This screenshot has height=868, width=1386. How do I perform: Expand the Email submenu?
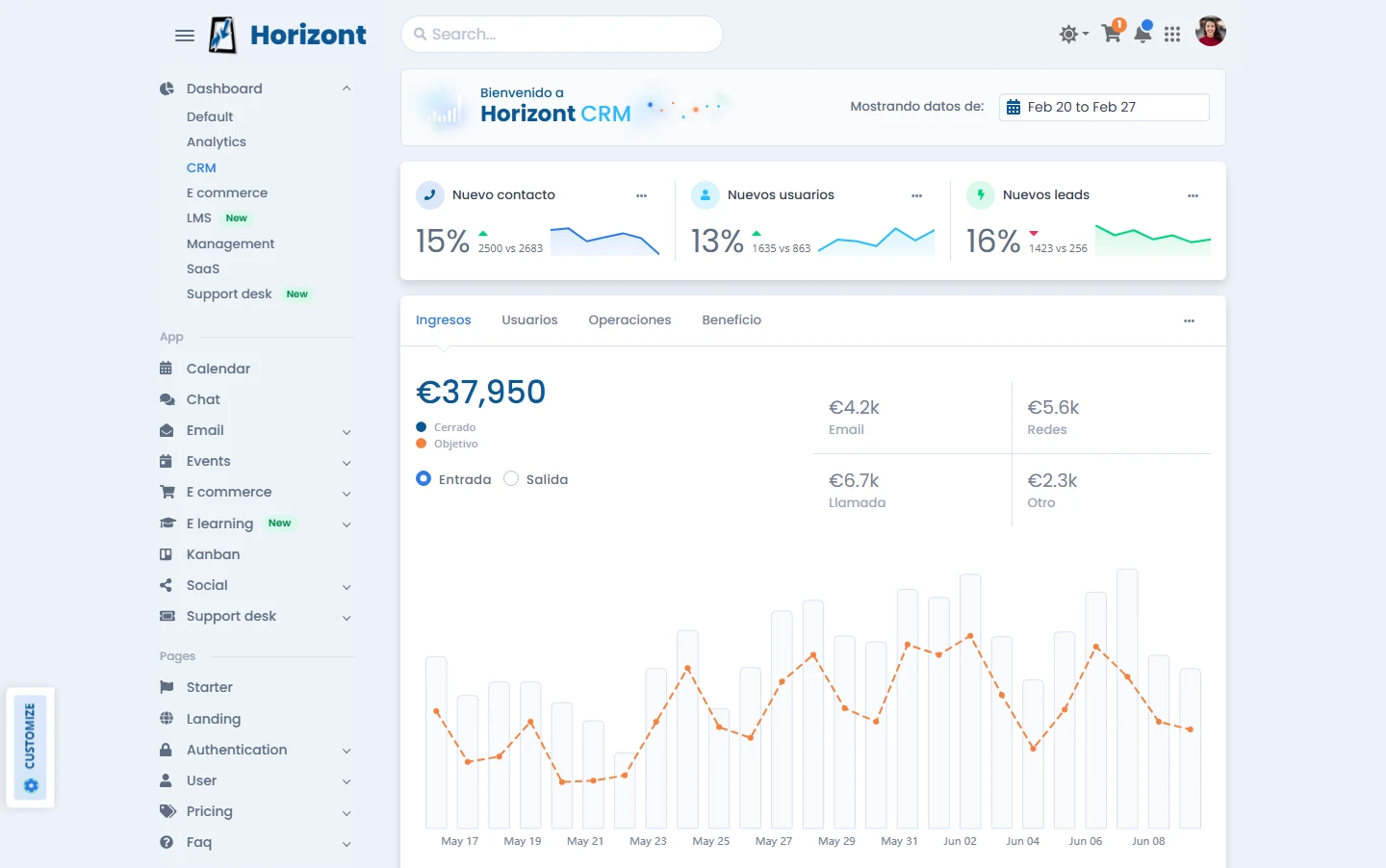click(x=256, y=430)
